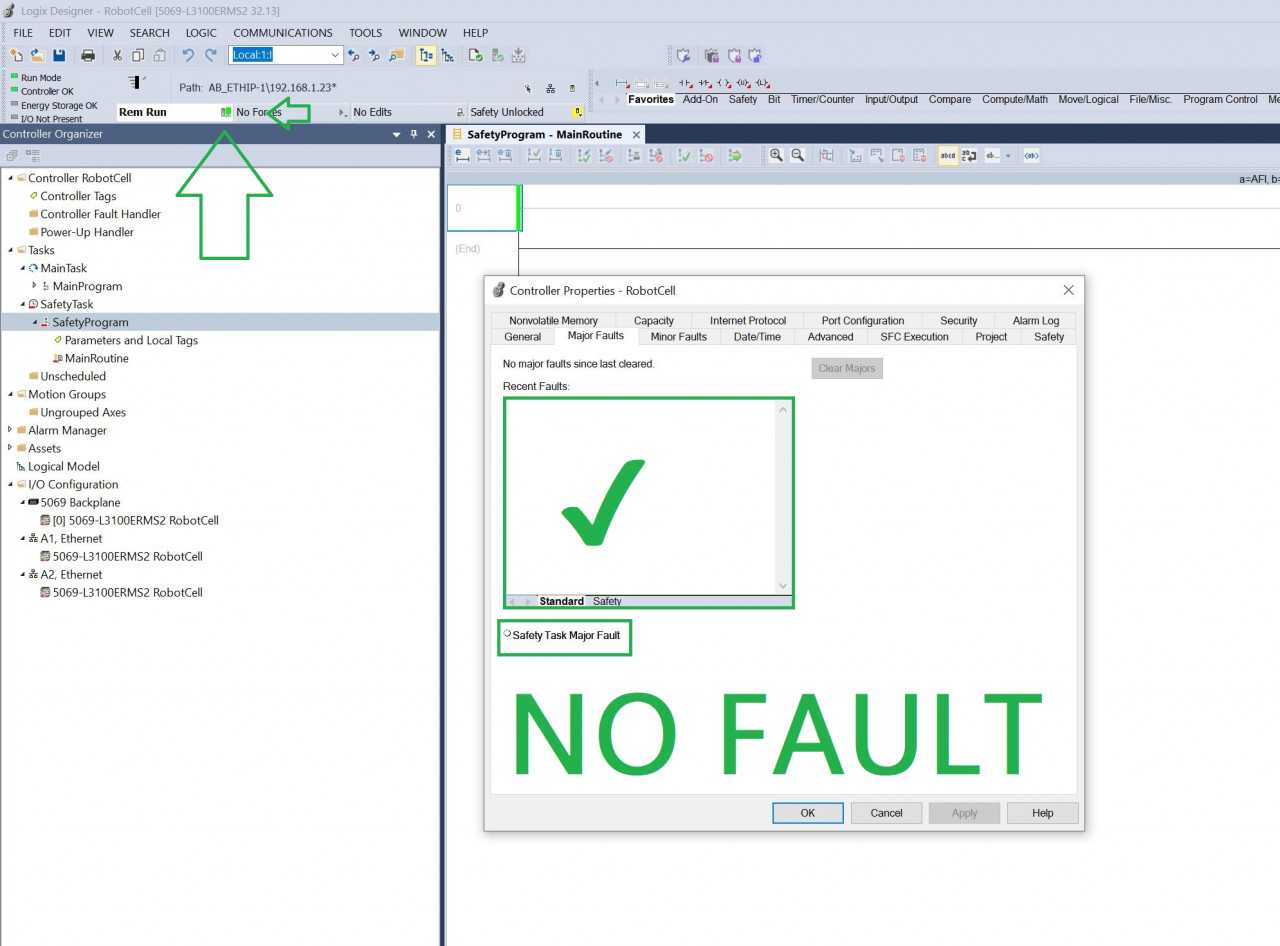Collapse the SafetyTask tree node

(x=22, y=304)
